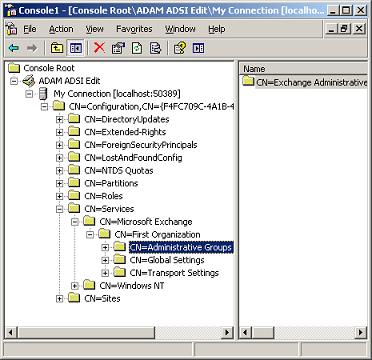Expand the CN=Transport Settings node

point(105,273)
